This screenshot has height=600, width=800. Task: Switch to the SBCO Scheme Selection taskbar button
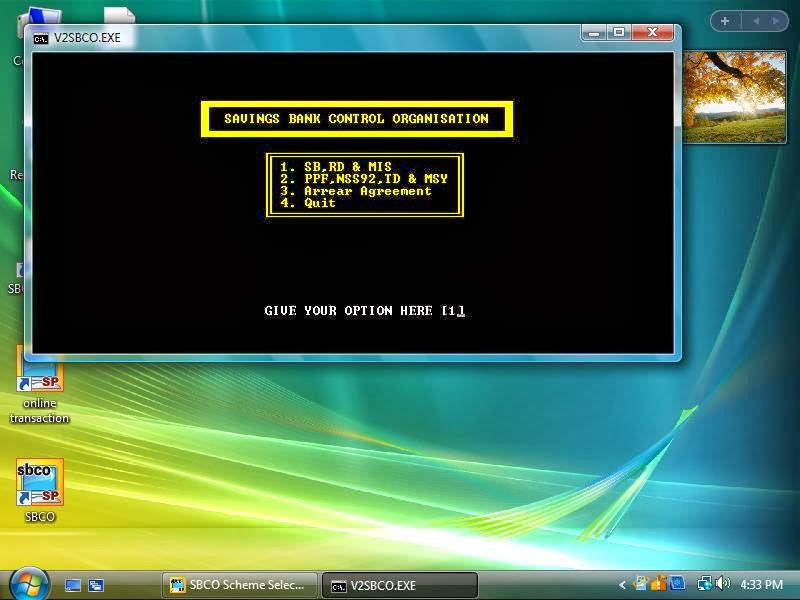pos(238,585)
